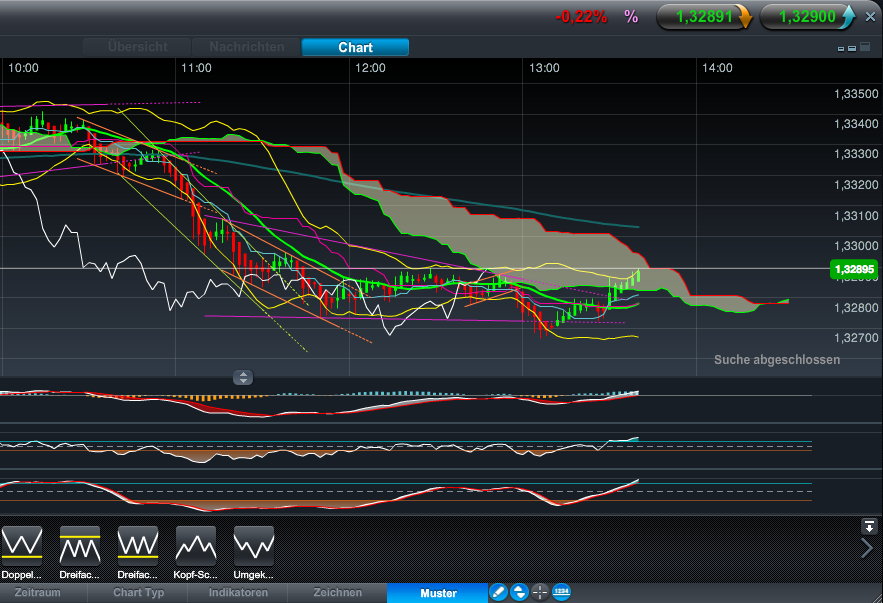Switch chart to the largest window size

[x=864, y=47]
